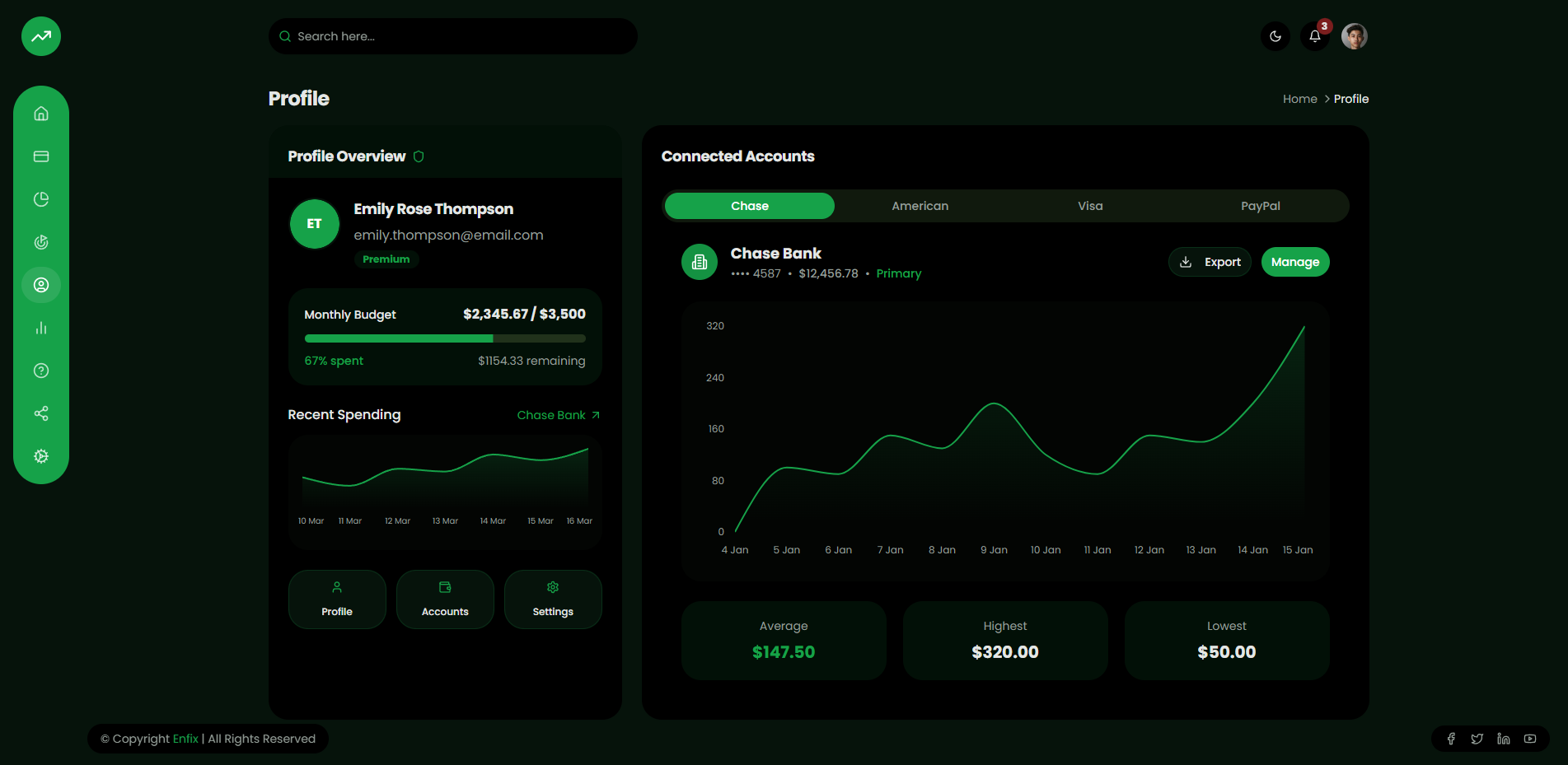Switch to the PayPal tab
The width and height of the screenshot is (1568, 765).
1261,206
